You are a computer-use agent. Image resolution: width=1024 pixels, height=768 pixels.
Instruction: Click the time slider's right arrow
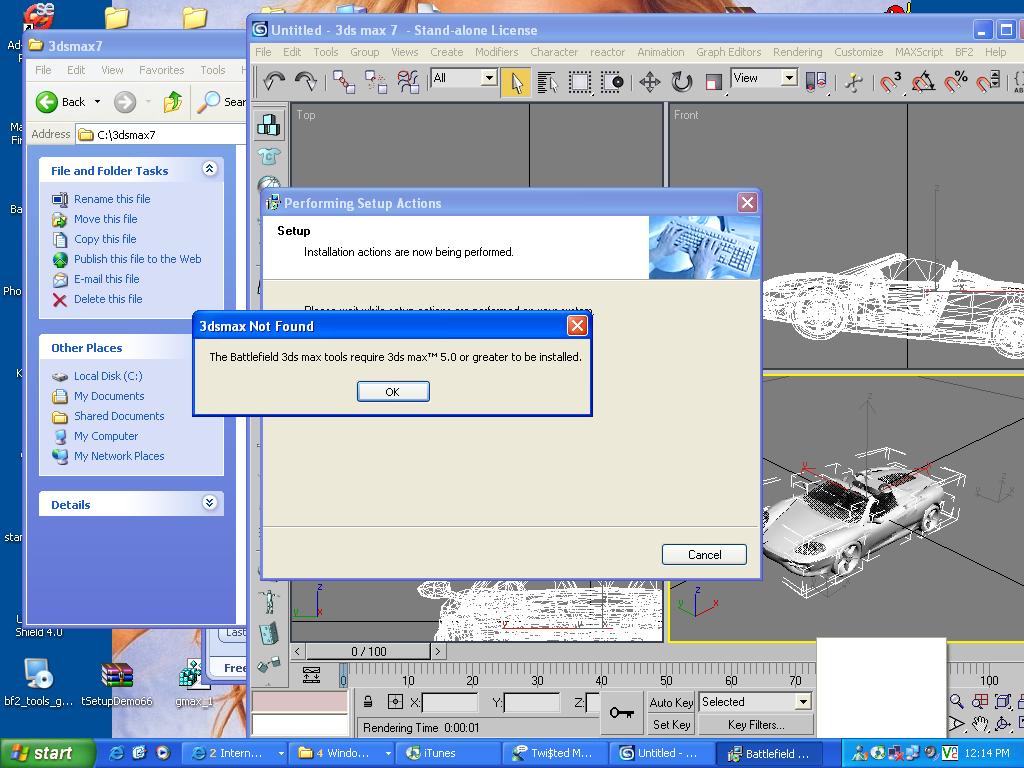[438, 651]
